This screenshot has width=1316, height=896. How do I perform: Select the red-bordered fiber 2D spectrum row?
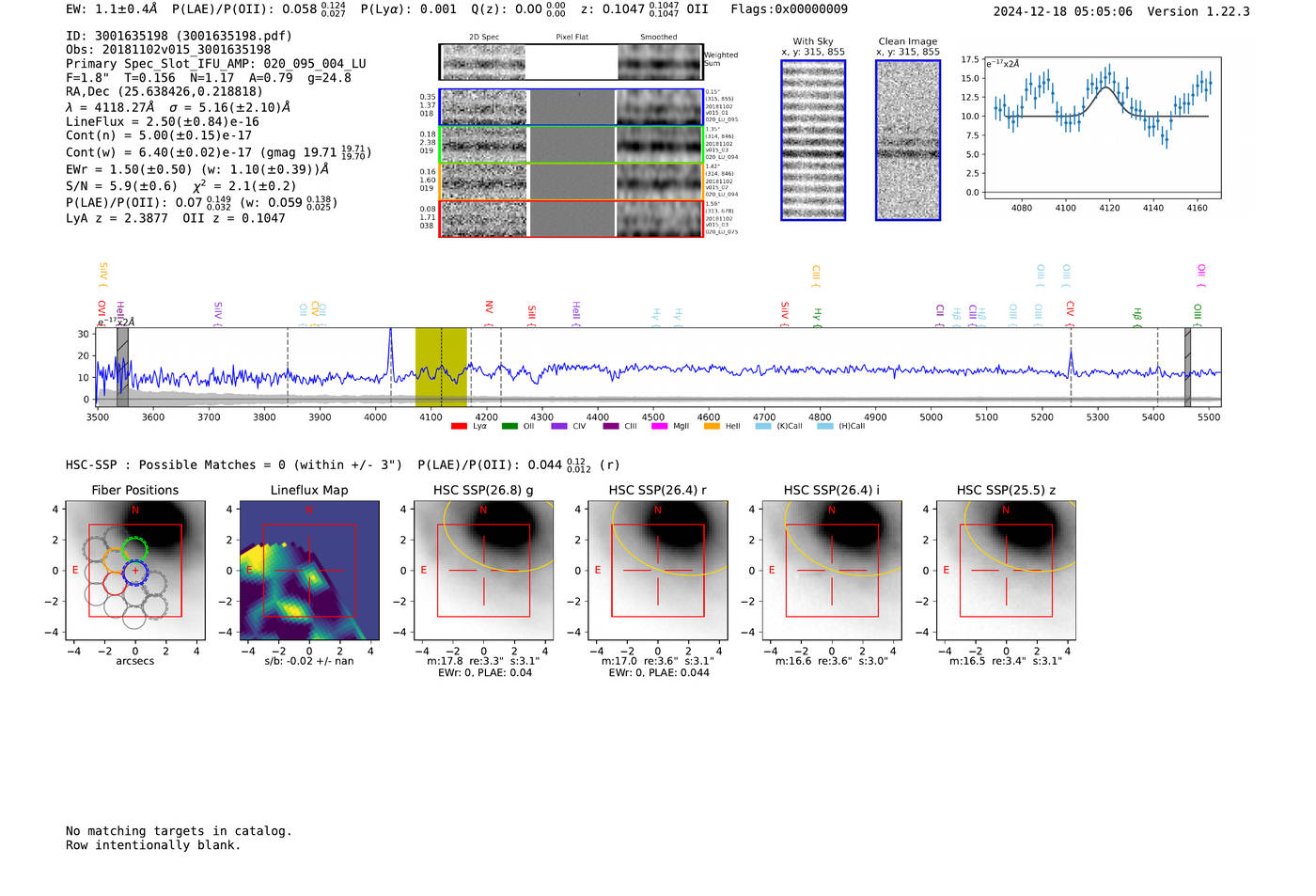click(x=571, y=218)
